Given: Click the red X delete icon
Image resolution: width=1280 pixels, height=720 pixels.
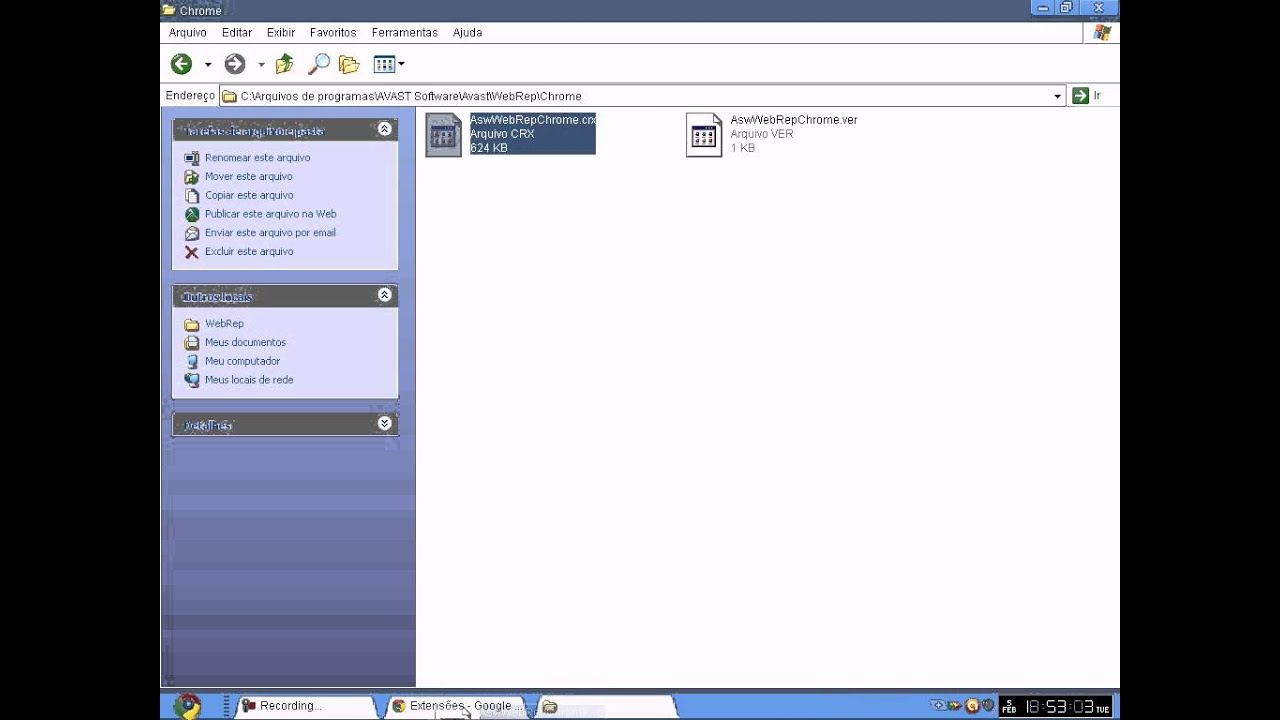Looking at the screenshot, I should pyautogui.click(x=192, y=252).
